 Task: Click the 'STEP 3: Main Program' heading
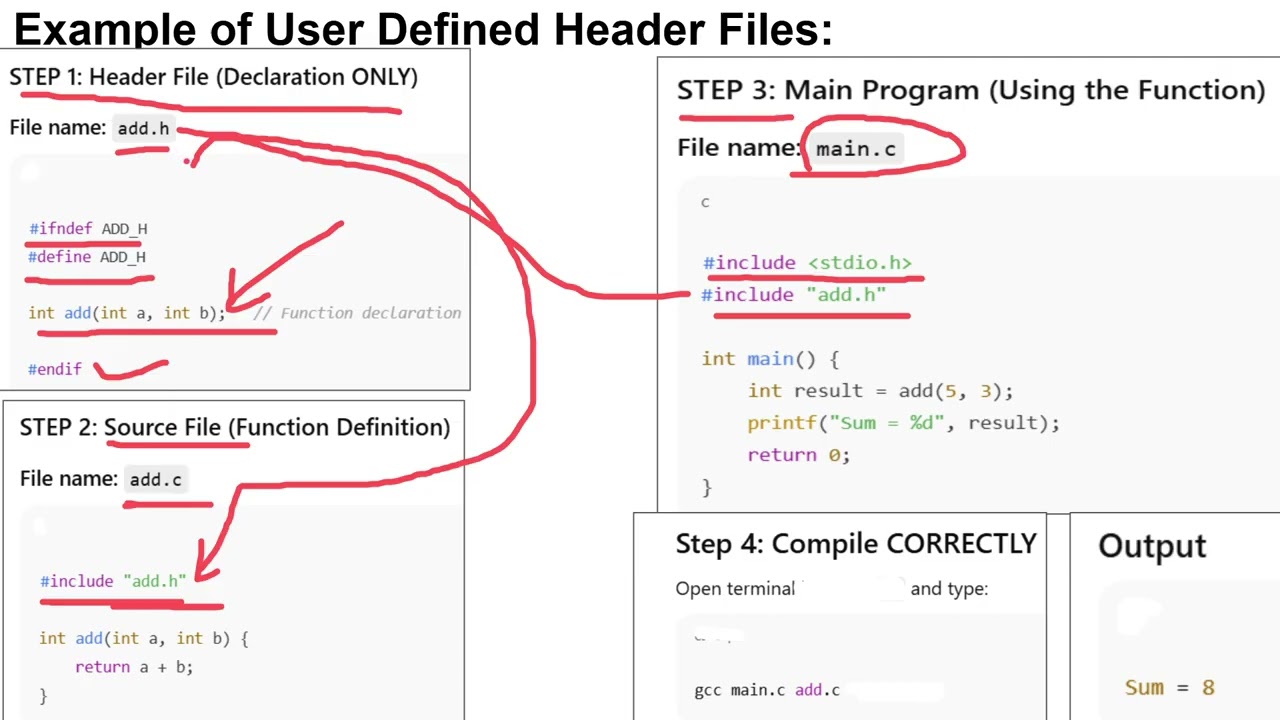point(970,90)
